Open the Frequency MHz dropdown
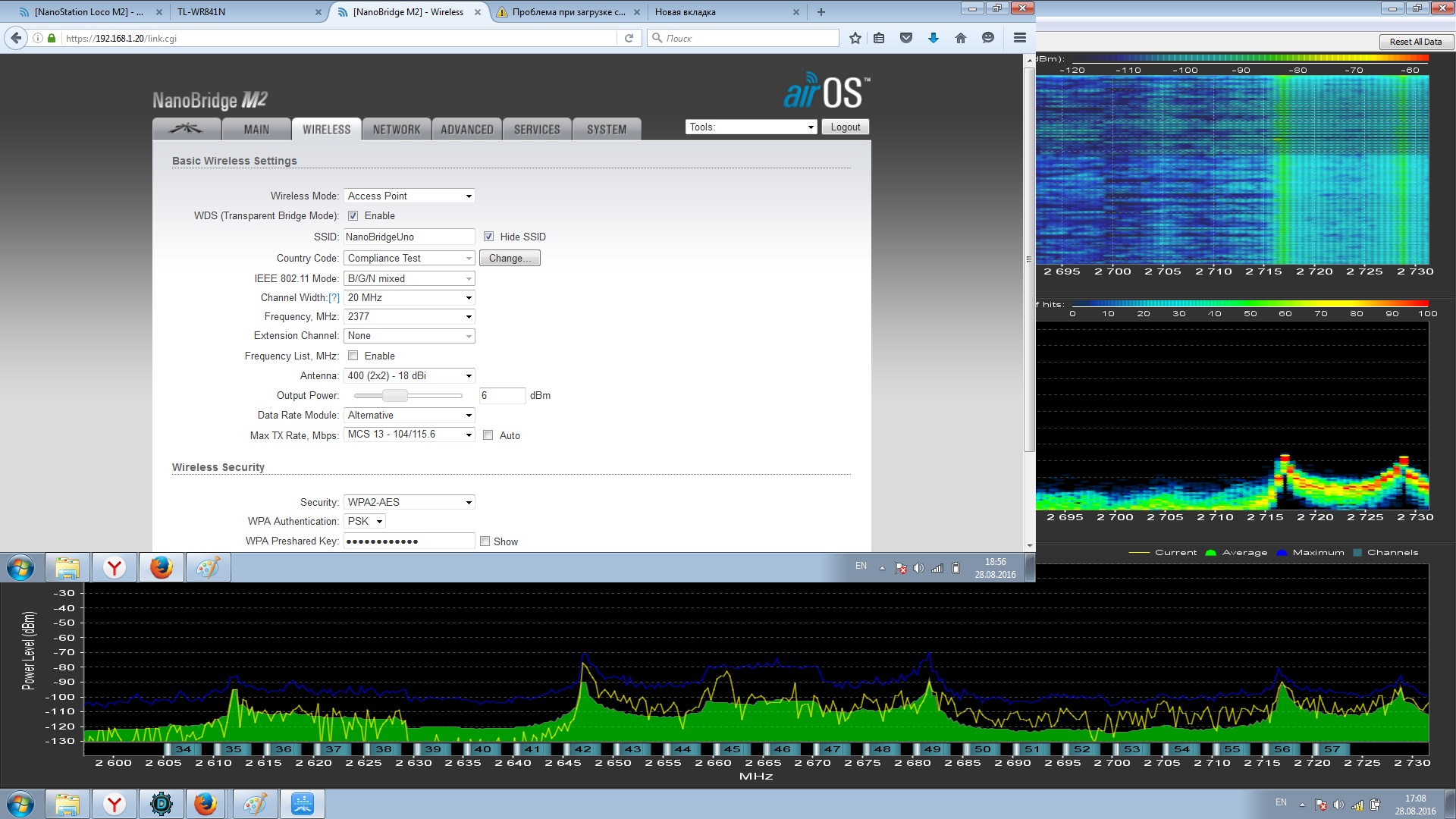The height and width of the screenshot is (819, 1456). coord(409,316)
